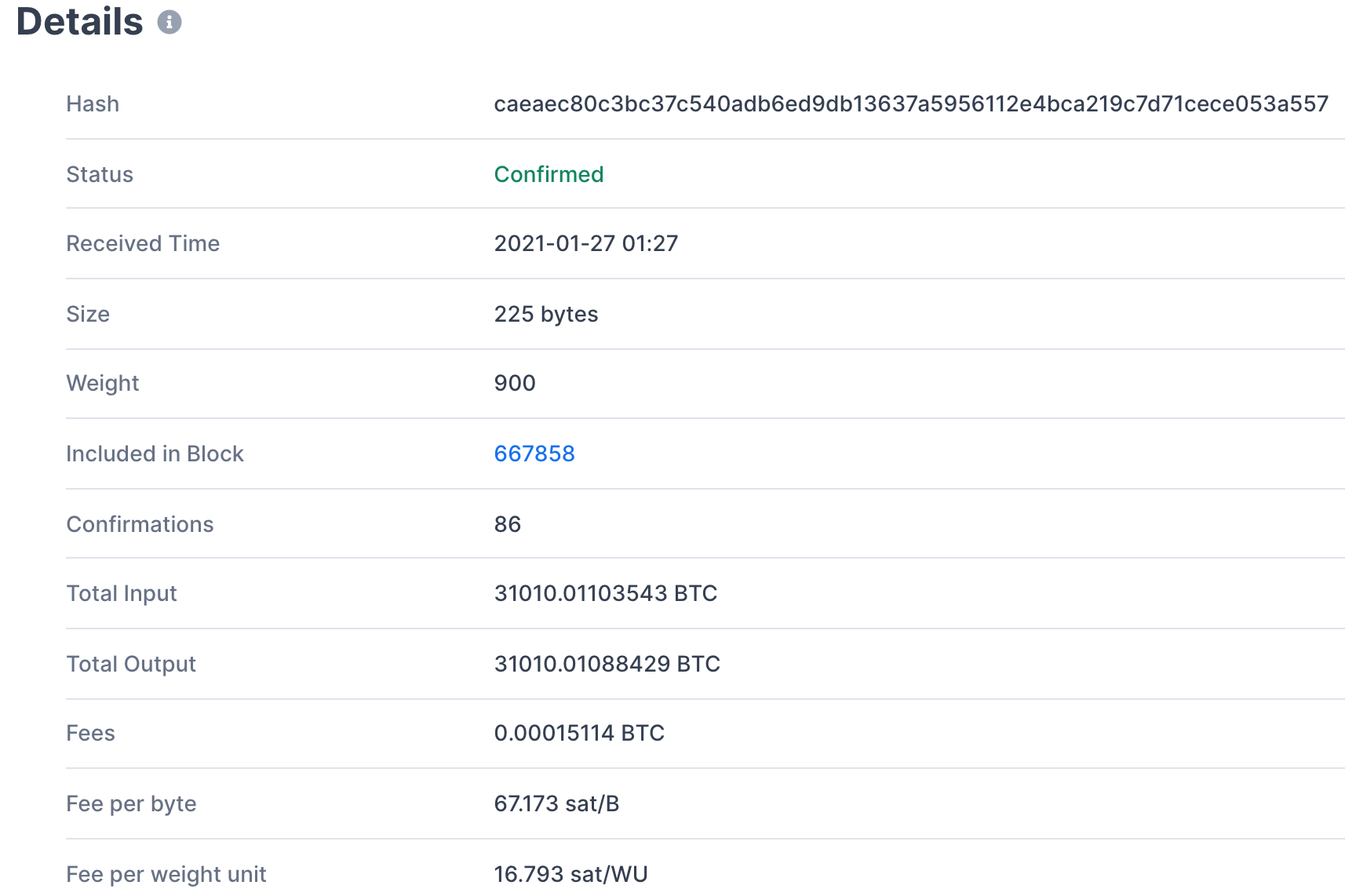Click the Hash row label
The image size is (1345, 896).
tap(93, 104)
